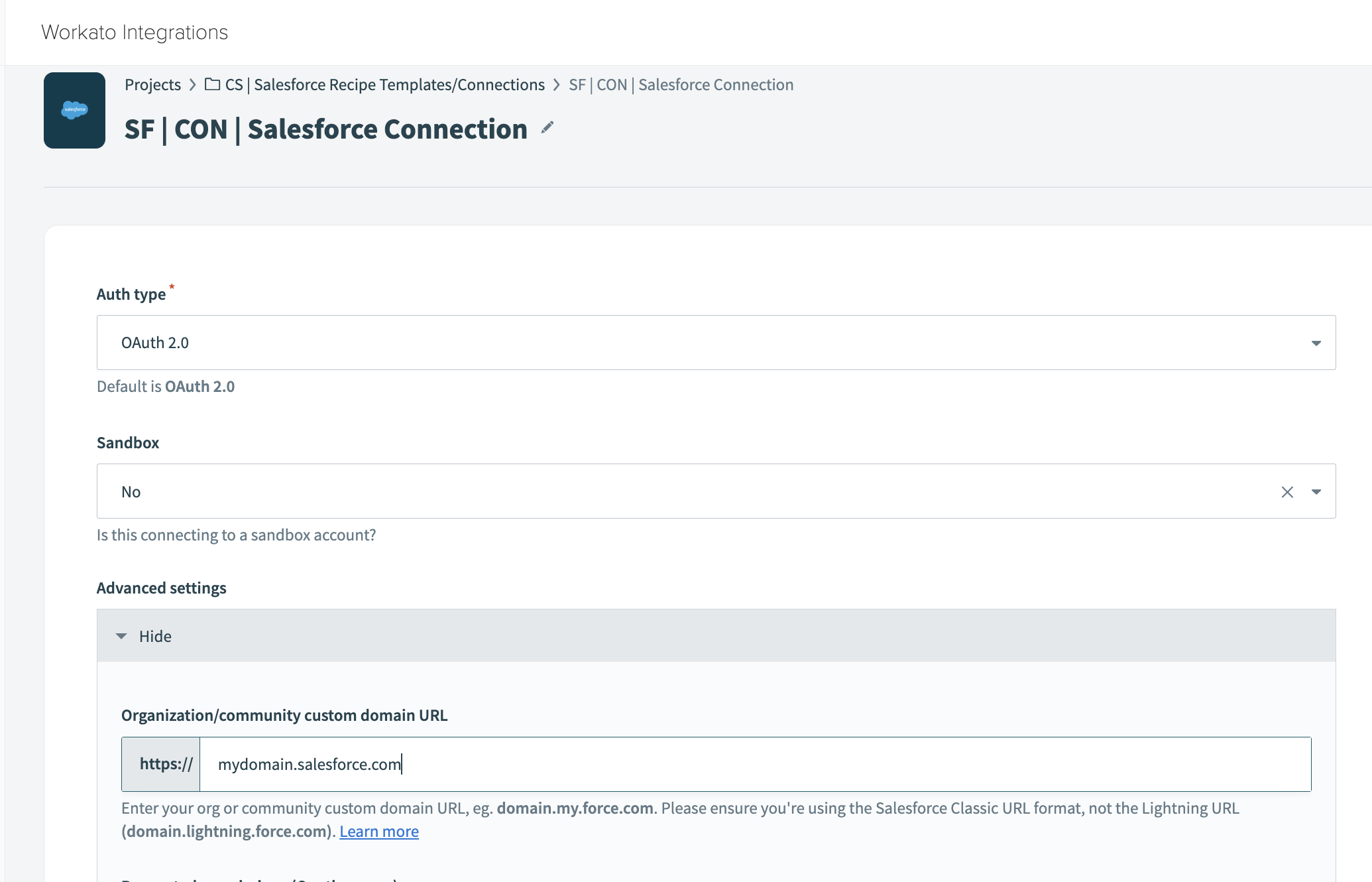Click the Salesforce connector logo icon
1372x882 pixels.
[74, 110]
